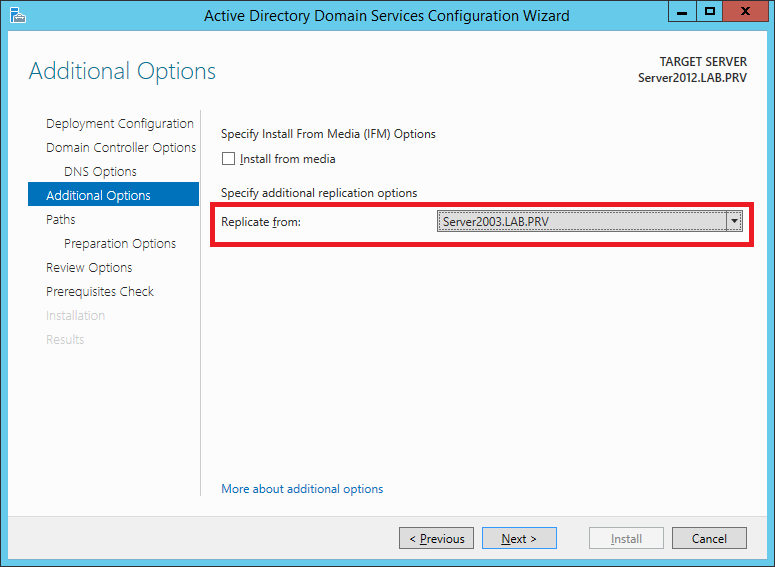775x567 pixels.
Task: Select the Server2003.LAB.PRV combo box field
Action: (x=589, y=221)
